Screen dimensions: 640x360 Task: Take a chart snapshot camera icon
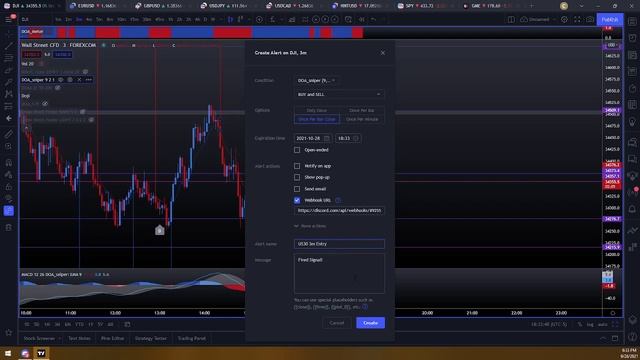(590, 20)
